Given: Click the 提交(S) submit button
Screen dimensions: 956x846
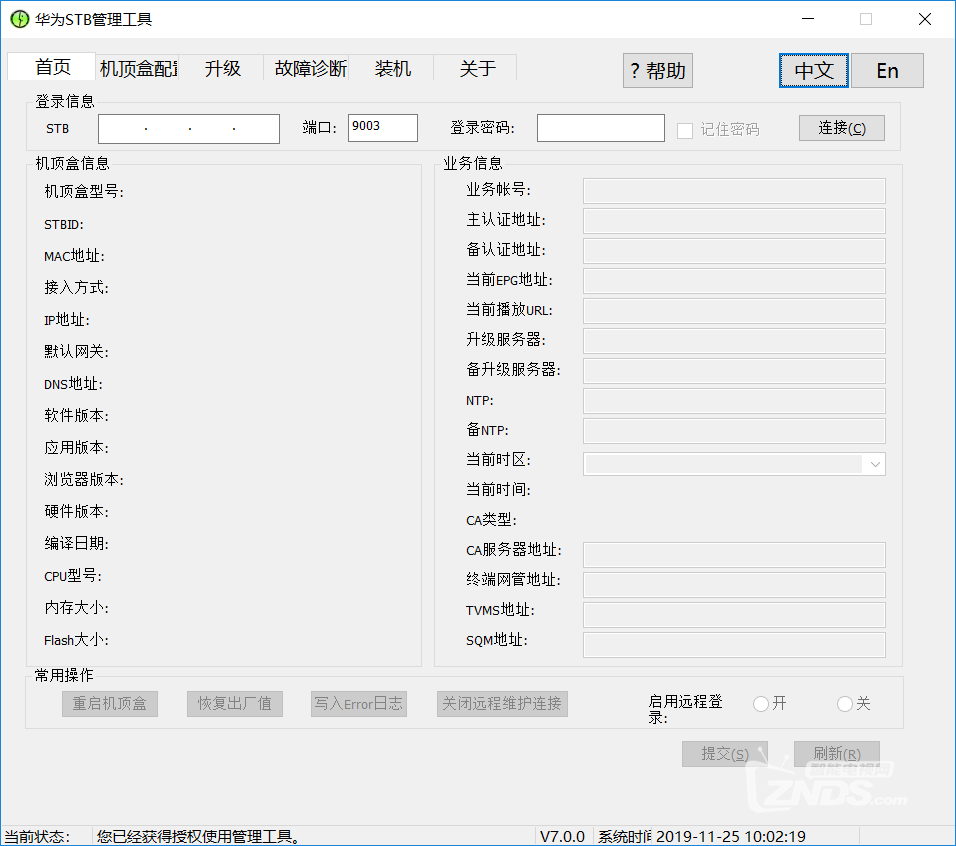Looking at the screenshot, I should tap(725, 754).
